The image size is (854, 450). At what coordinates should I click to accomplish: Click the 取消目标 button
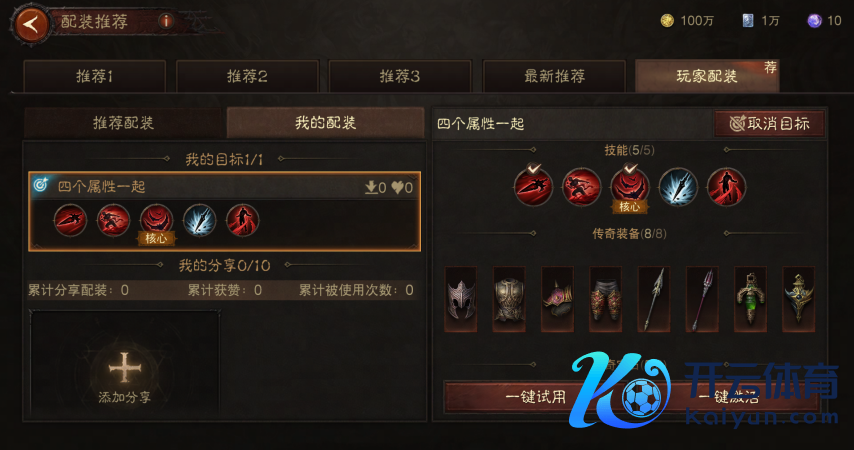pyautogui.click(x=770, y=124)
